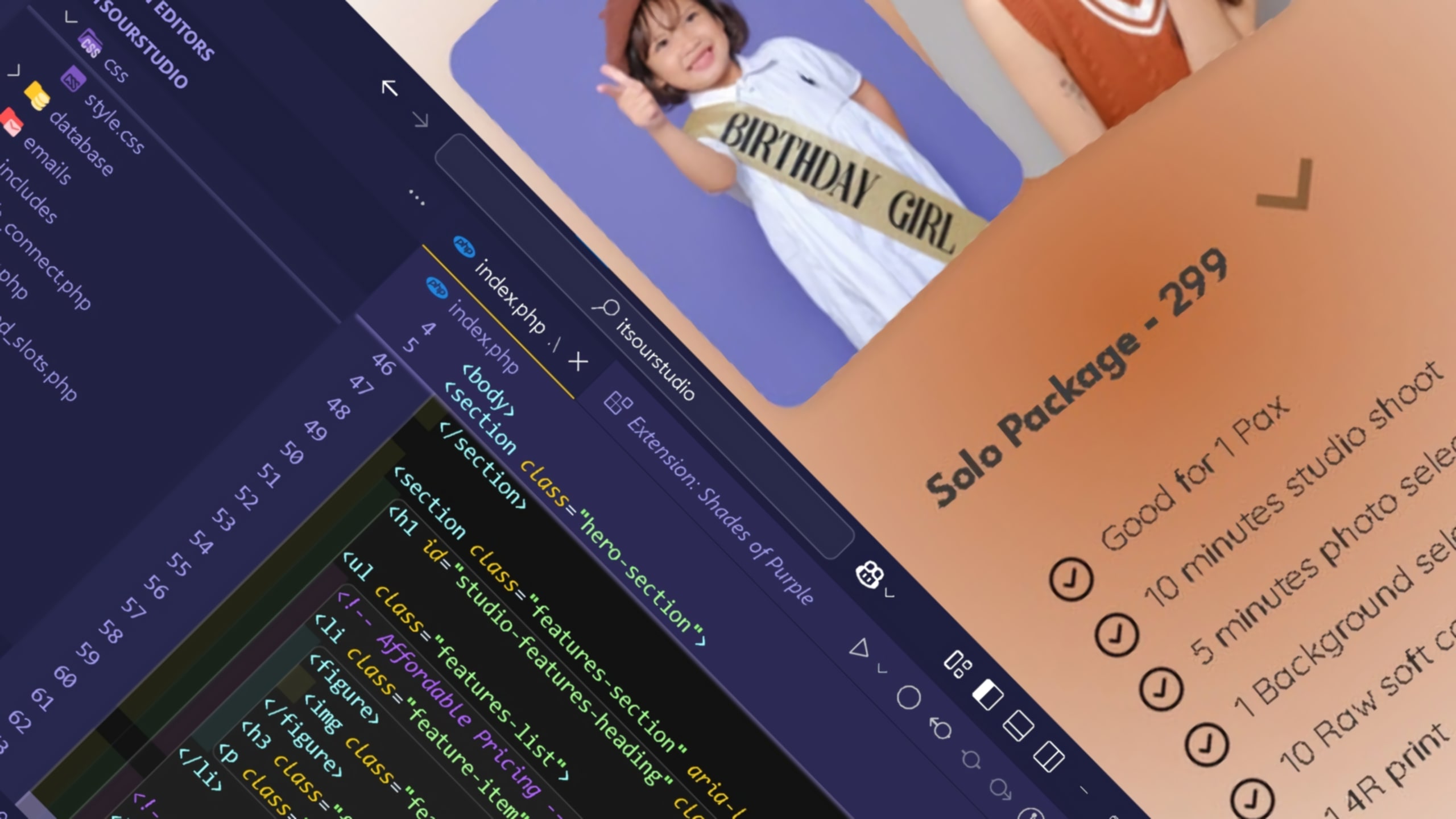Expand the database folder using its chevron
1456x819 pixels.
coord(14,72)
